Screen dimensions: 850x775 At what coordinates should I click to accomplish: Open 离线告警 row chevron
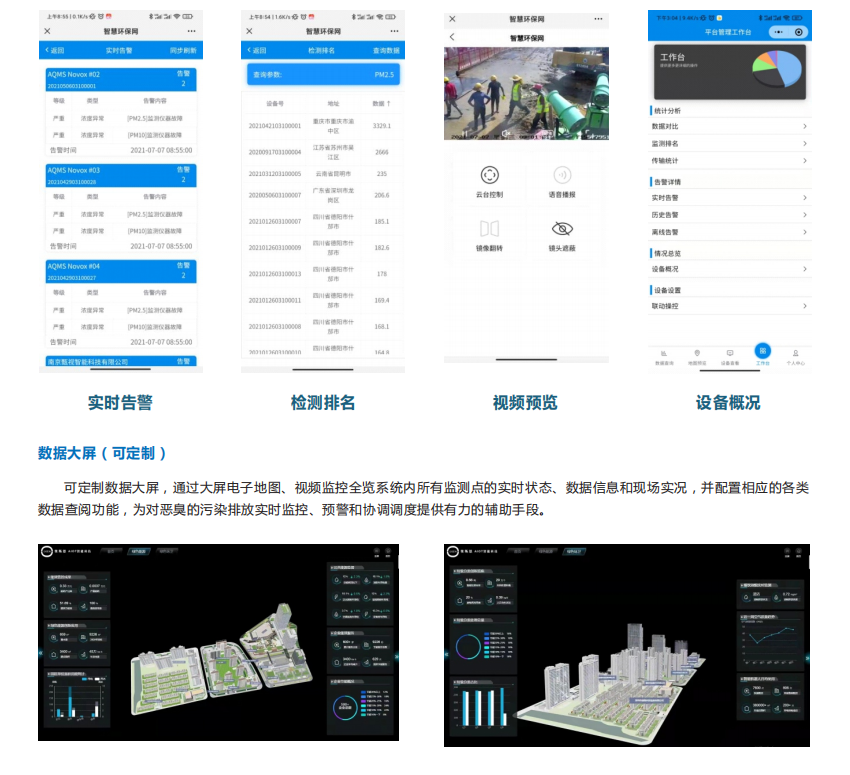(x=804, y=232)
